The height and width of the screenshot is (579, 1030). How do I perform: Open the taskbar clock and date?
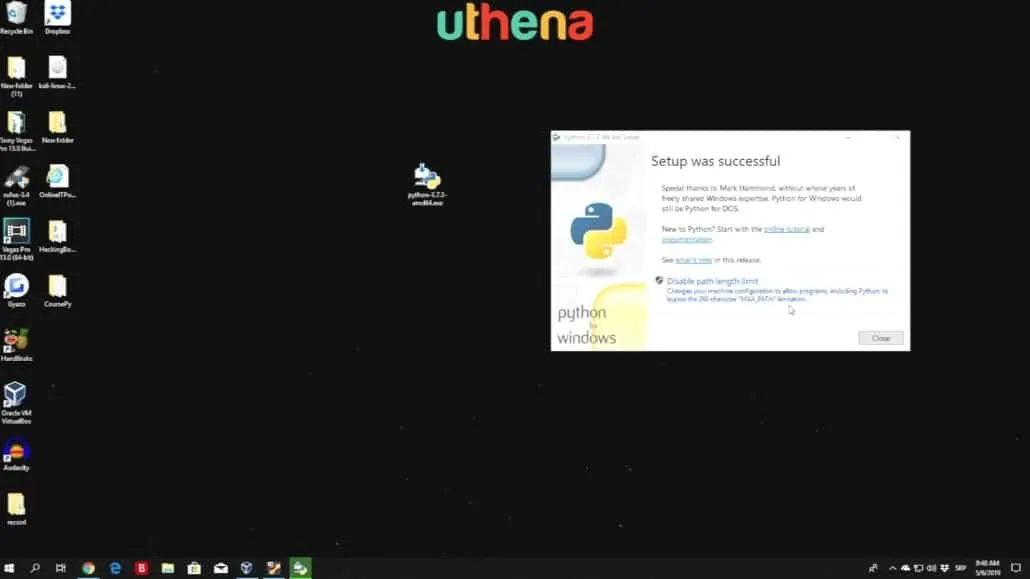[x=987, y=568]
